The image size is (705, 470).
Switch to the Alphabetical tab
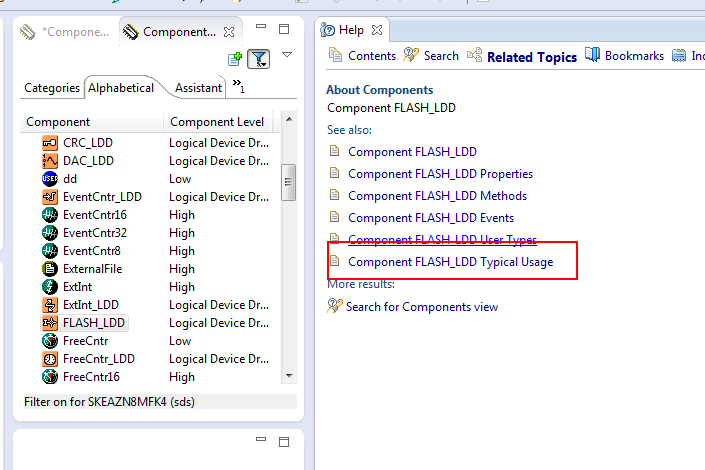click(x=121, y=88)
